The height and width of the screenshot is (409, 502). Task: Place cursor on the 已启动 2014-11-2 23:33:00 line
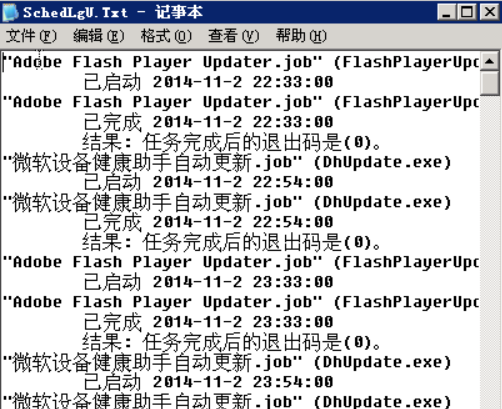[x=208, y=282]
